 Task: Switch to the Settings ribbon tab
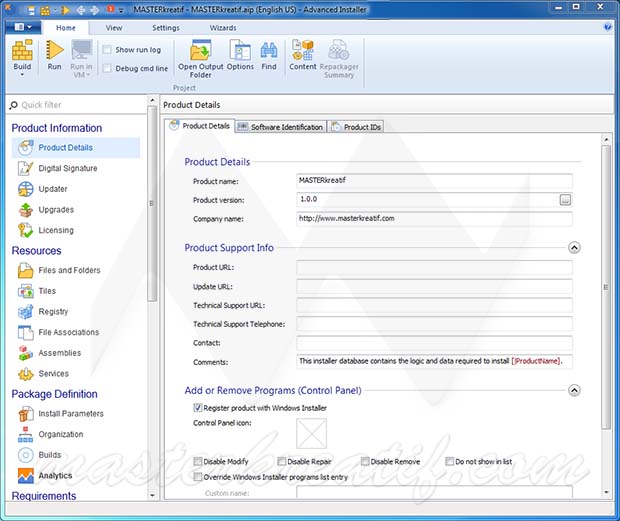[x=166, y=28]
